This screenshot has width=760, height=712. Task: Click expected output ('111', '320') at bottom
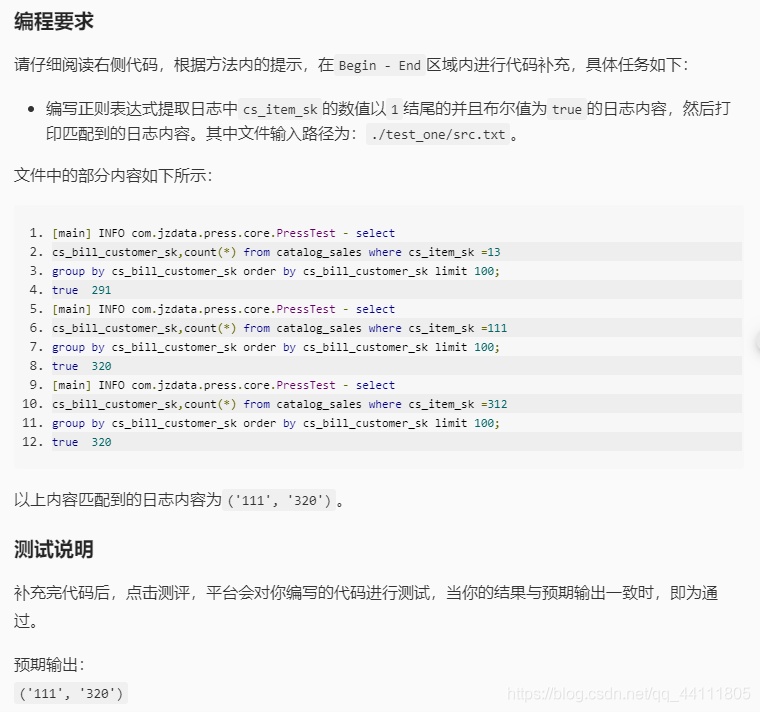tap(71, 693)
